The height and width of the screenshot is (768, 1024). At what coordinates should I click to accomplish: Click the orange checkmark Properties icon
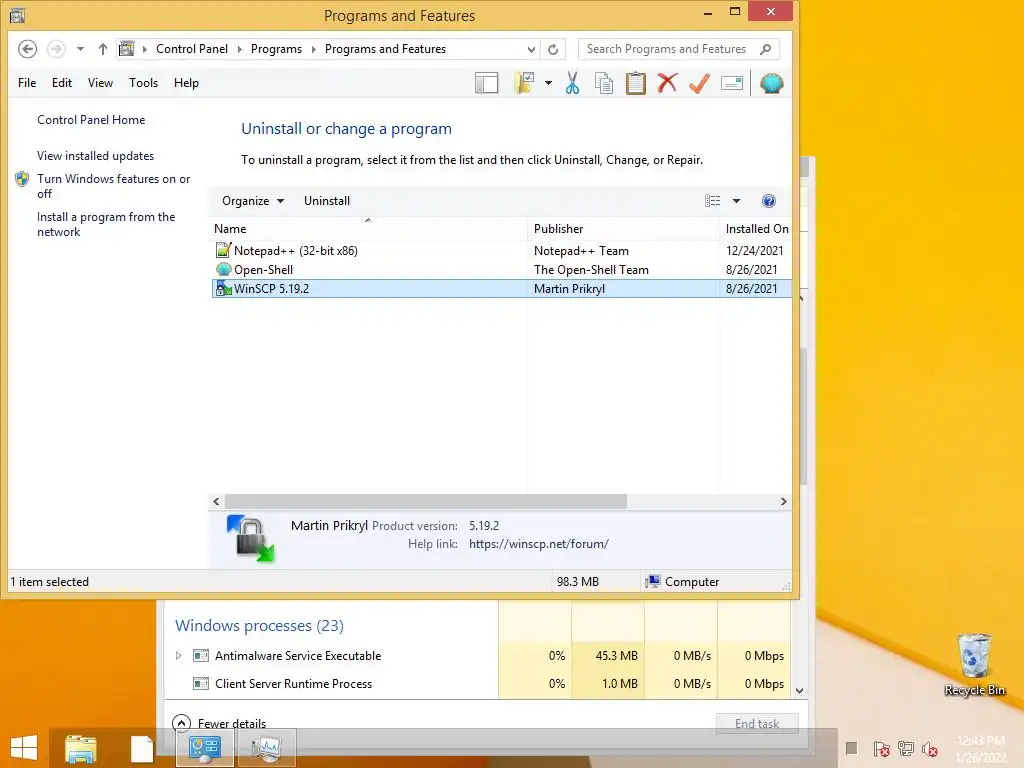[x=699, y=83]
